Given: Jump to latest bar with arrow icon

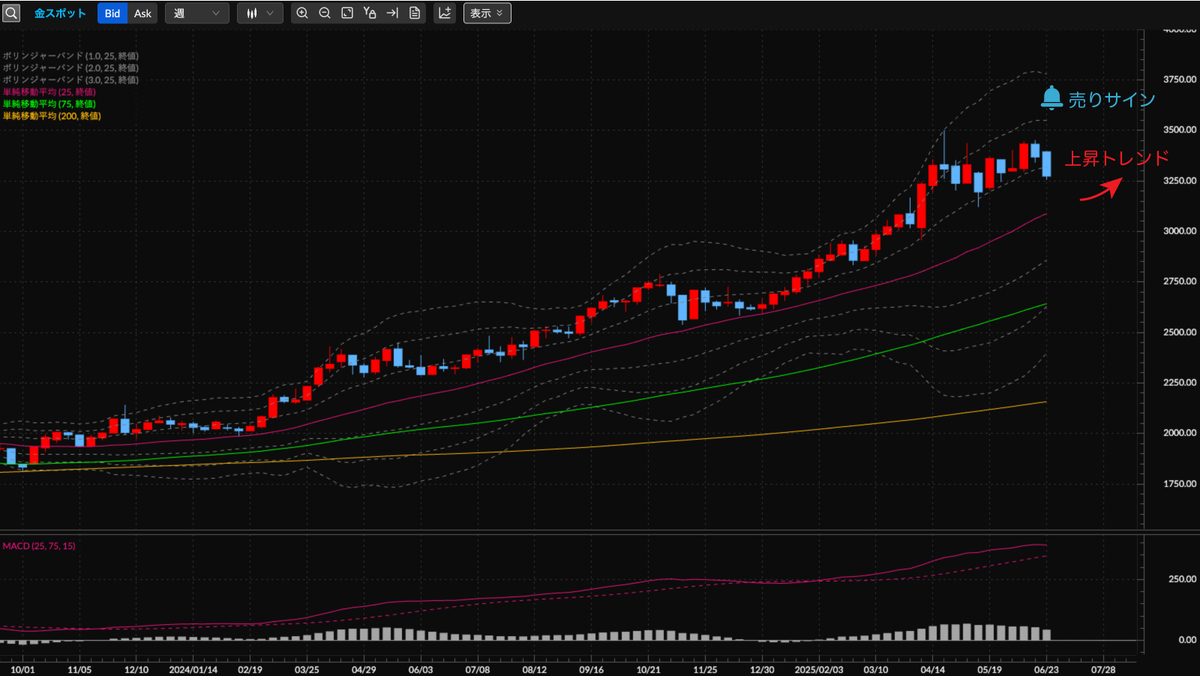Looking at the screenshot, I should pyautogui.click(x=392, y=13).
